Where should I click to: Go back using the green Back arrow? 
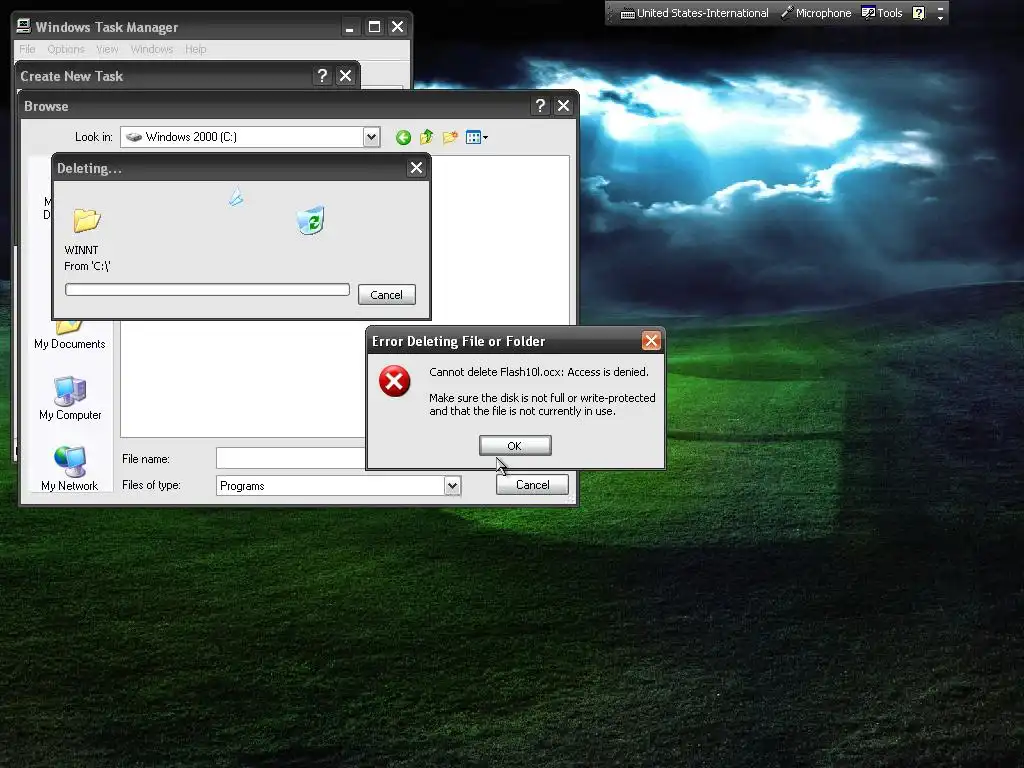click(x=404, y=137)
